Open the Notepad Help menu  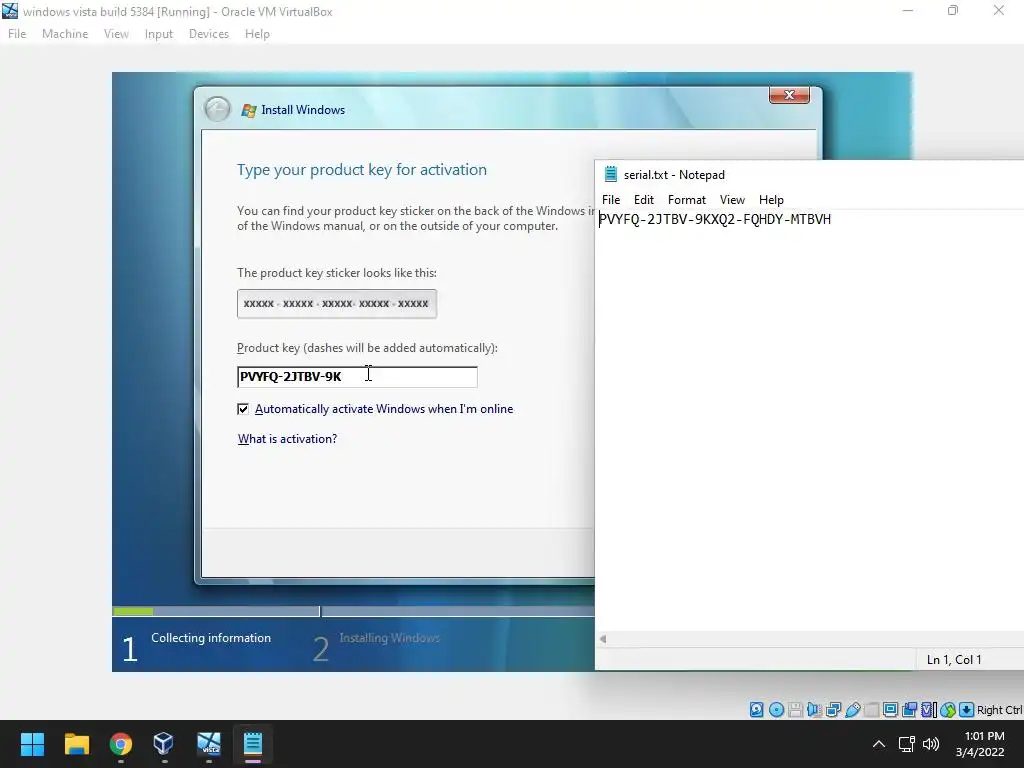pyautogui.click(x=771, y=200)
